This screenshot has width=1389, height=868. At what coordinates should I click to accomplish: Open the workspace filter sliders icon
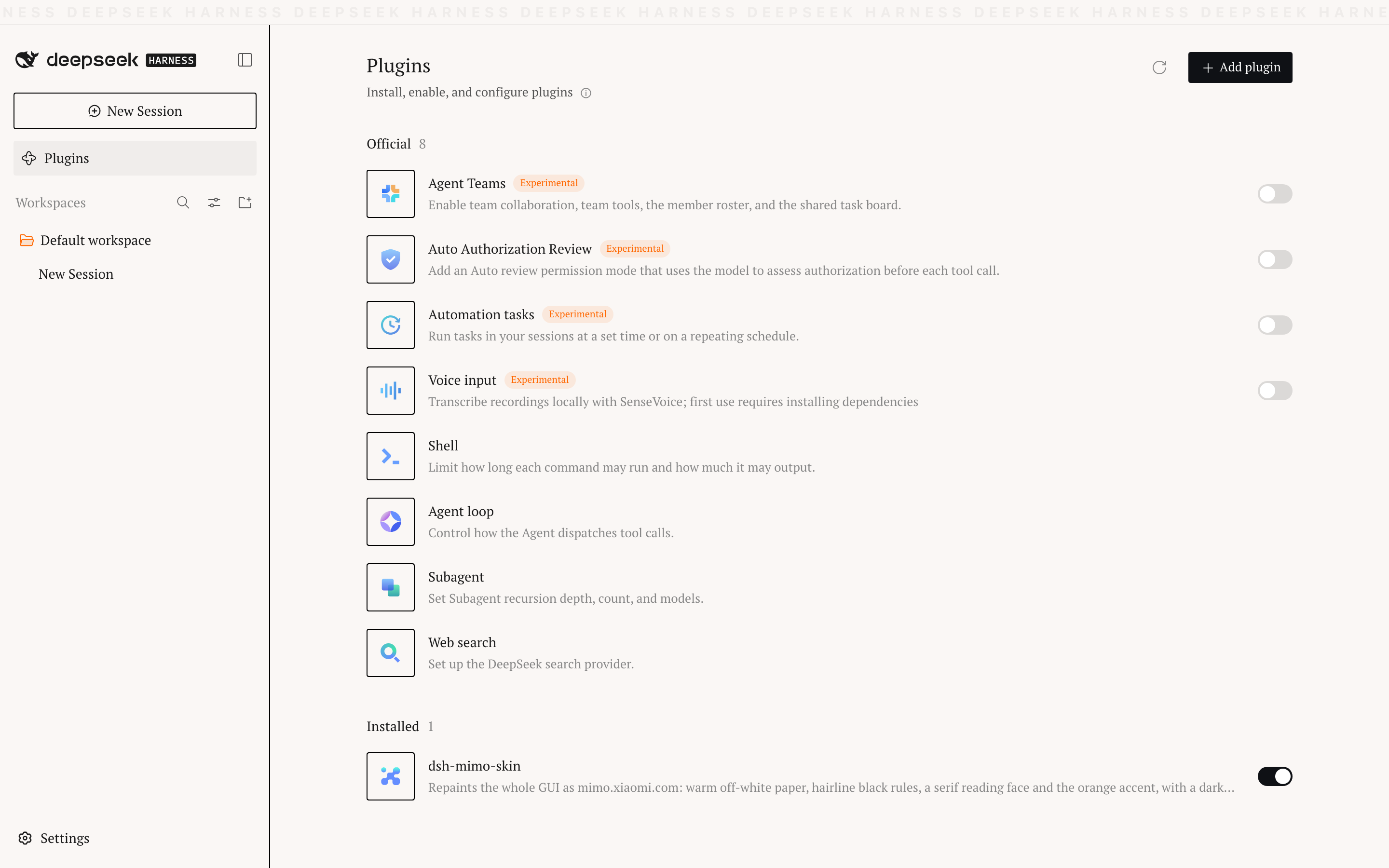(214, 203)
